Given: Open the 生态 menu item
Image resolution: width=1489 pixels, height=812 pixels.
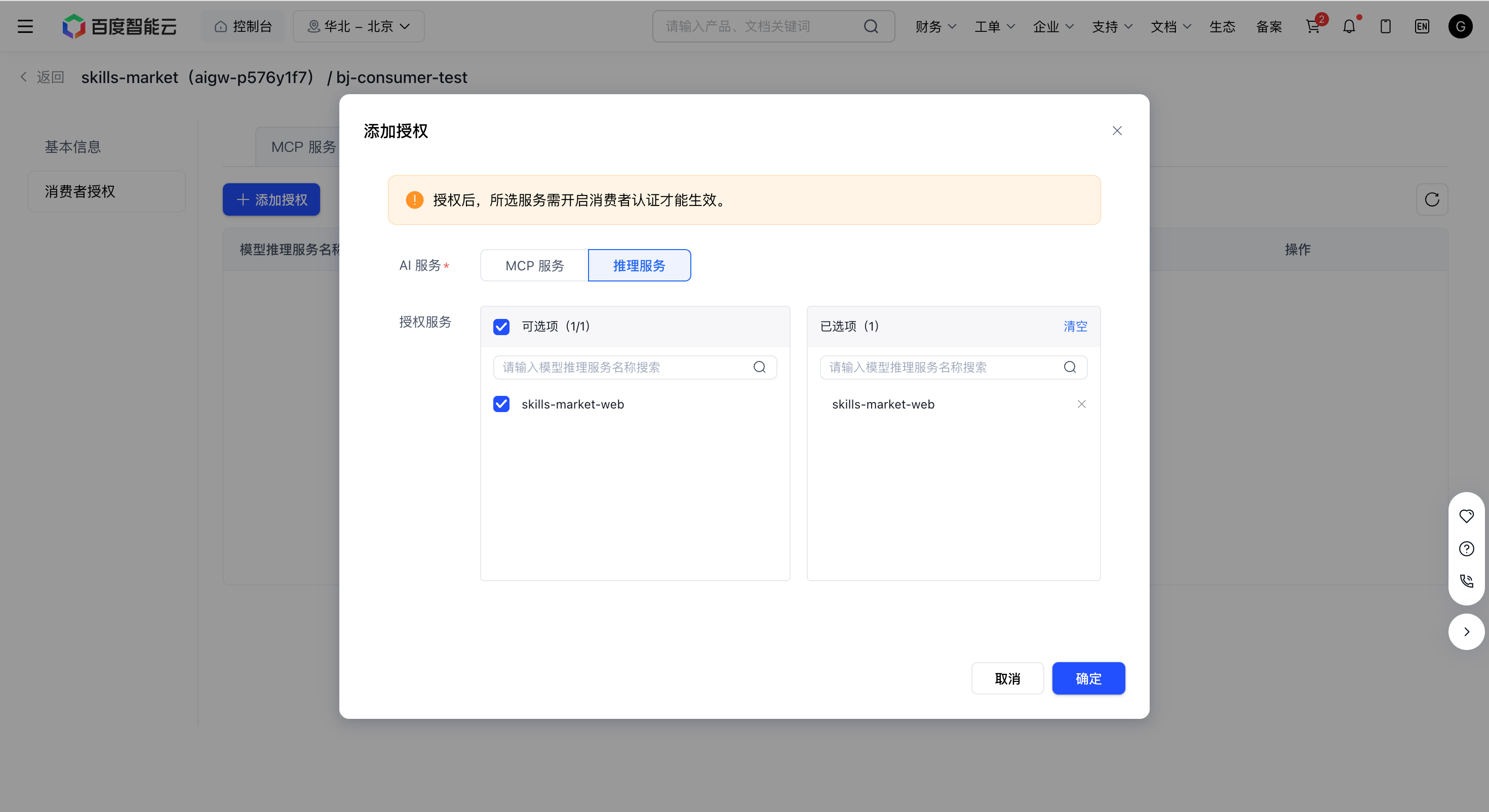Looking at the screenshot, I should [x=1223, y=27].
